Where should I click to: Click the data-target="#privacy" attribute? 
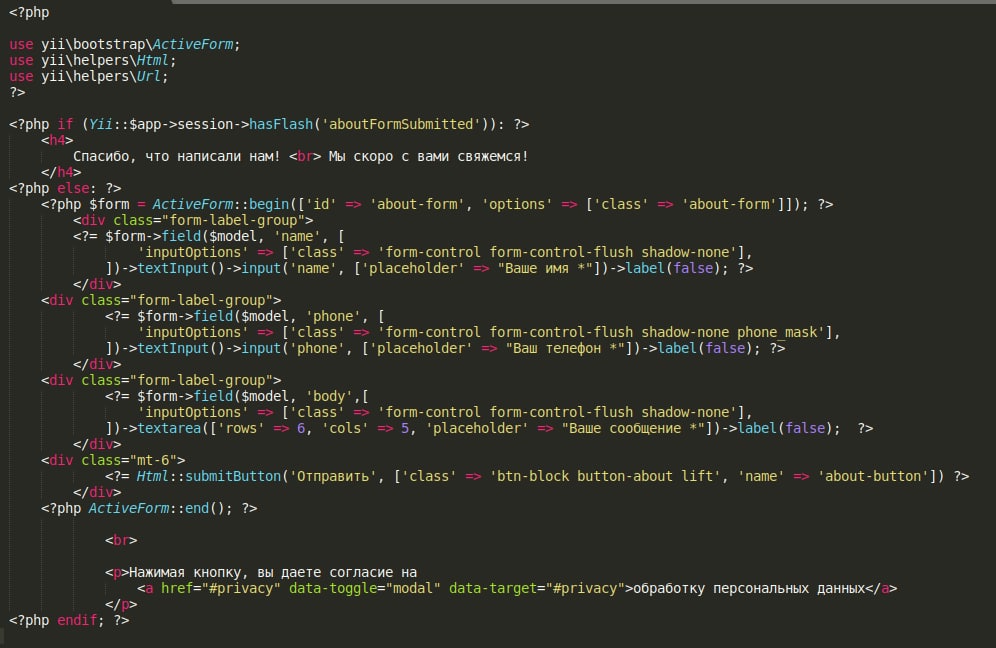tap(537, 588)
